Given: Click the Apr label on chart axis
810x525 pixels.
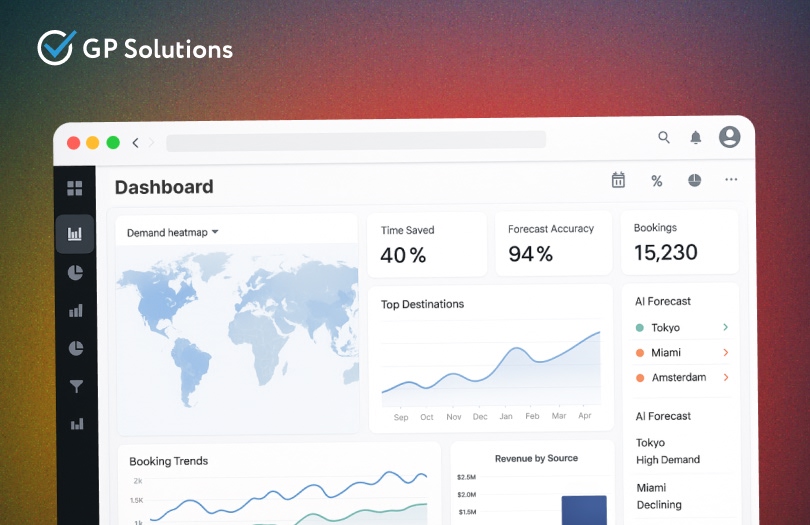Looking at the screenshot, I should pyautogui.click(x=585, y=415).
